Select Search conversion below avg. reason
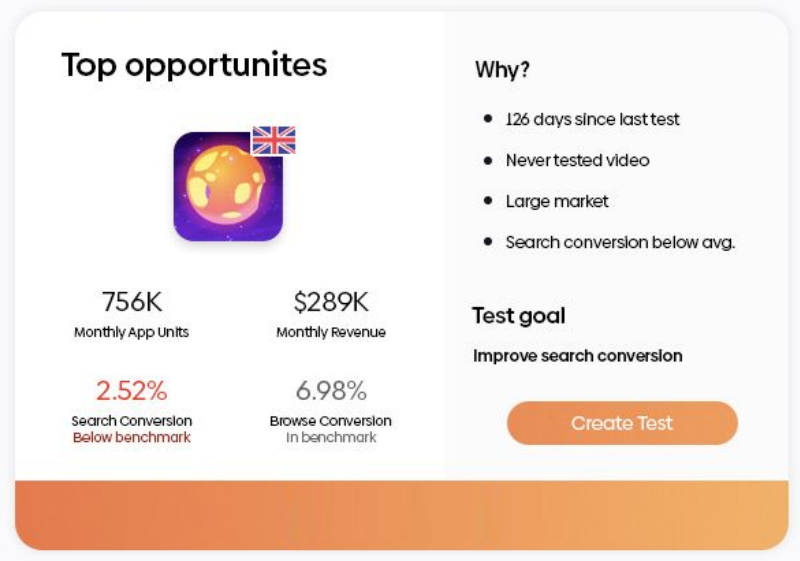 (x=620, y=242)
